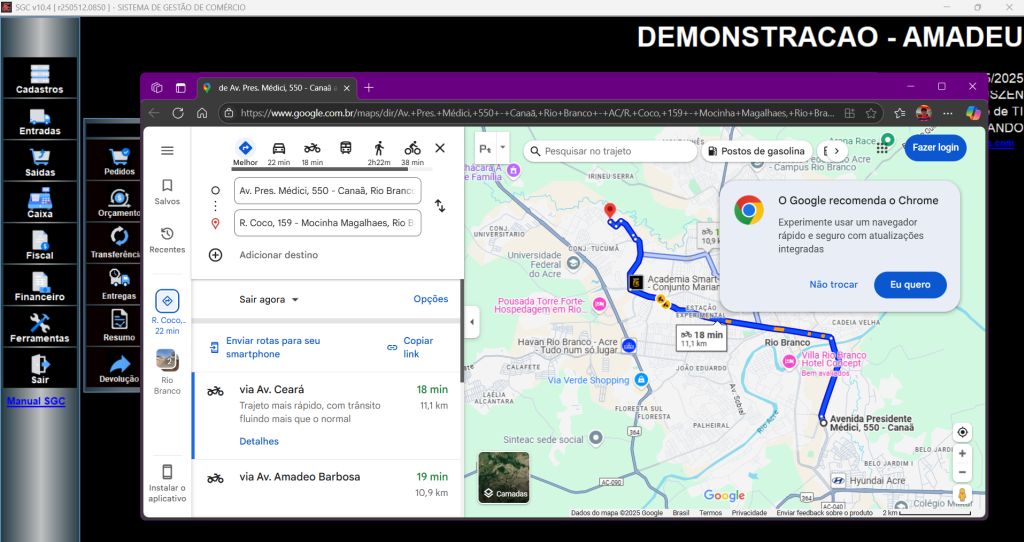Select bicycle travel mode 38 min
This screenshot has width=1024, height=542.
[x=412, y=153]
